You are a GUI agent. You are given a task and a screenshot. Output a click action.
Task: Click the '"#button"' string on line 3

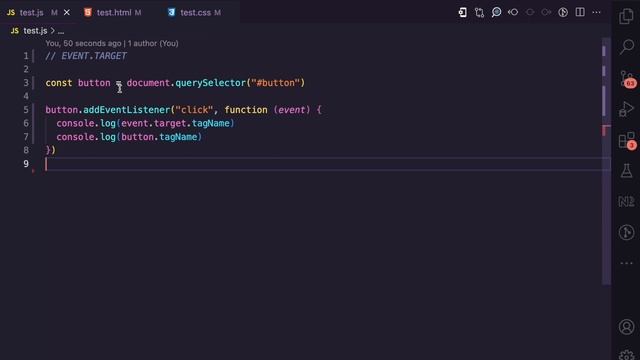pyautogui.click(x=276, y=83)
